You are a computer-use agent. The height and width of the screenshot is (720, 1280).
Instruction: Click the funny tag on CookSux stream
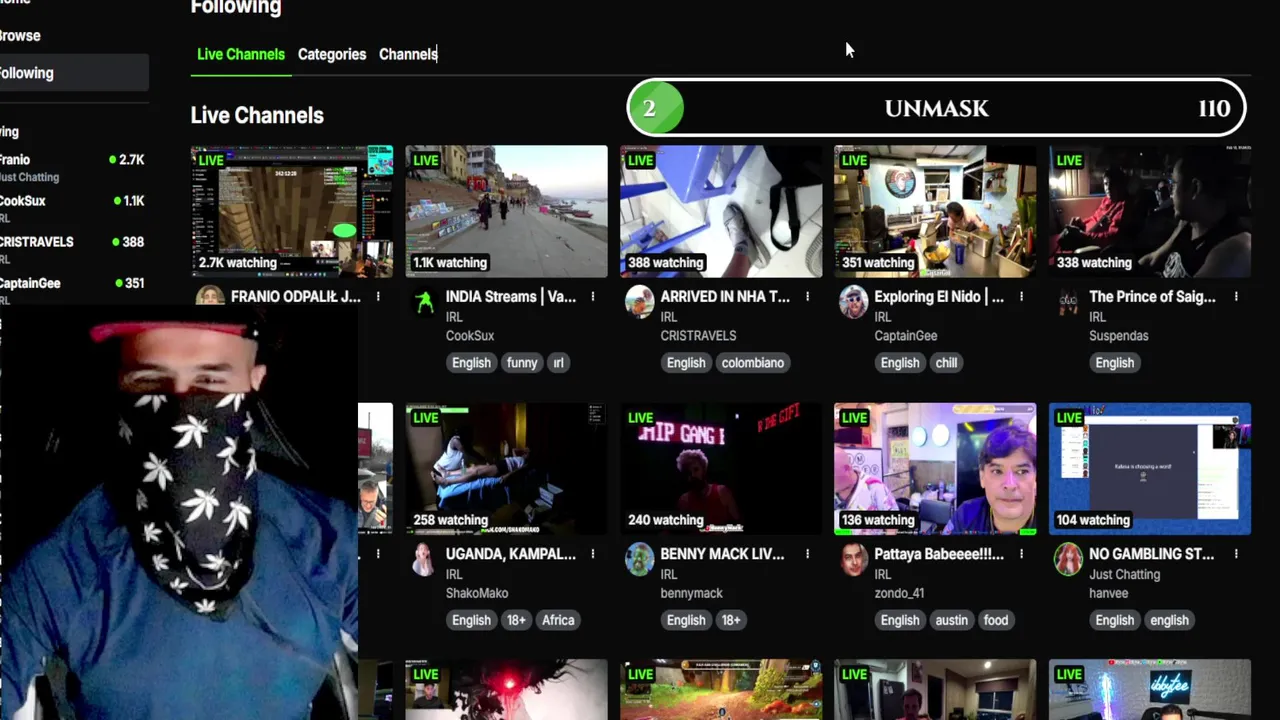click(x=522, y=363)
